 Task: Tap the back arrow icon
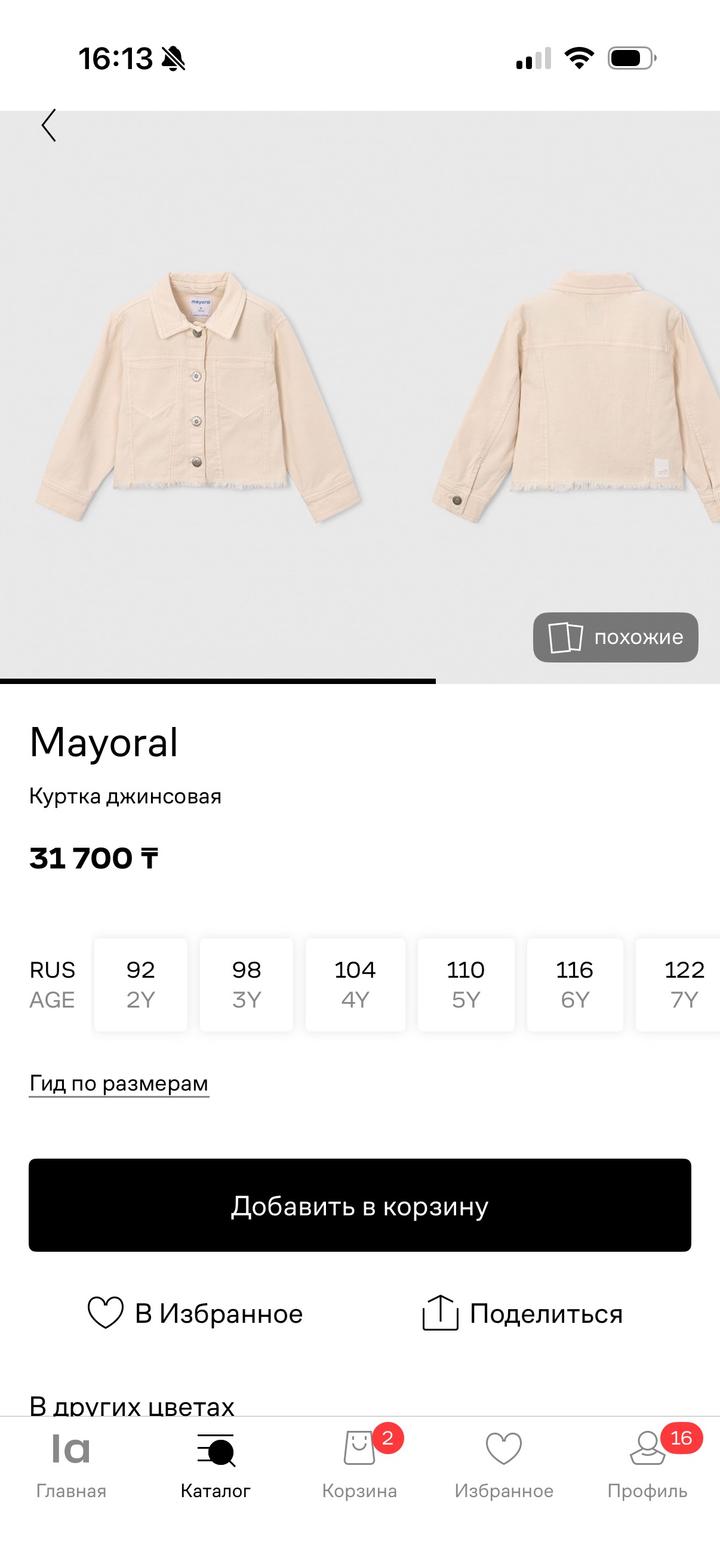click(x=48, y=126)
